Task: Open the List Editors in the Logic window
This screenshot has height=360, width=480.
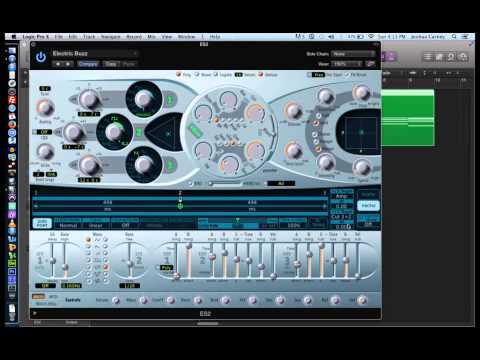Action: pyautogui.click(x=428, y=57)
